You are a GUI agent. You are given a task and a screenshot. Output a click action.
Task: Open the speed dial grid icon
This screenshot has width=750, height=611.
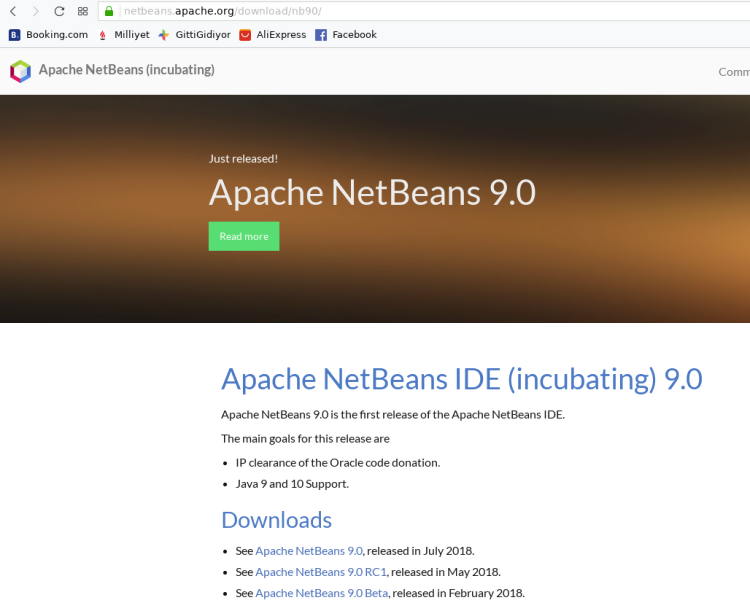(83, 11)
